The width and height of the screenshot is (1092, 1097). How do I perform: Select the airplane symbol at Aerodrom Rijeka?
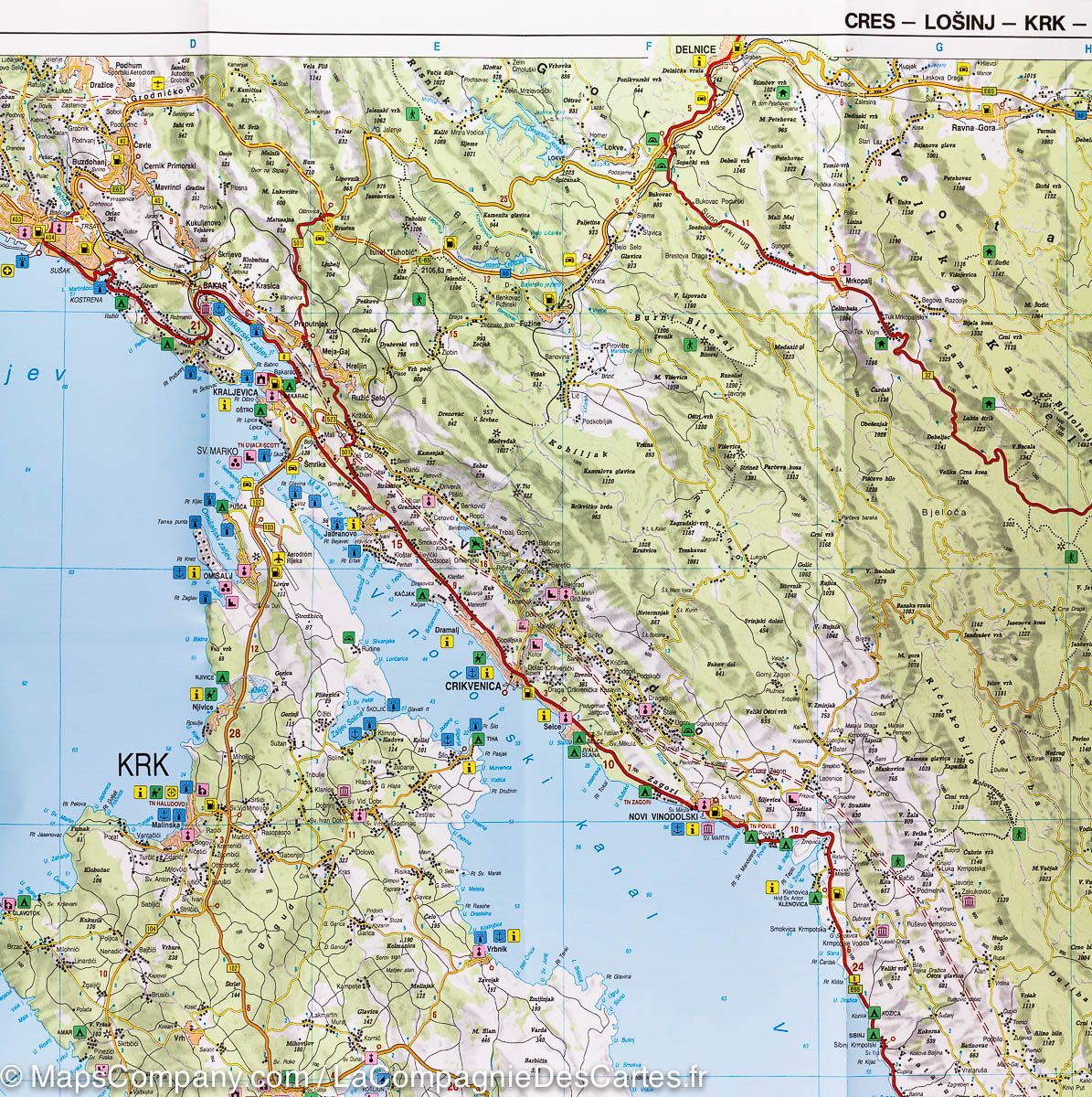[279, 559]
